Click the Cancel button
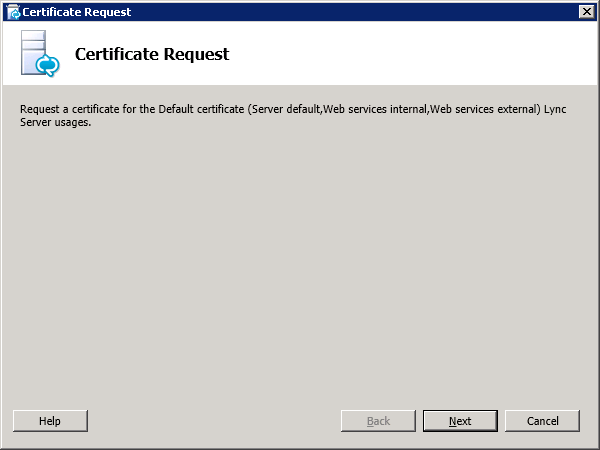The width and height of the screenshot is (600, 450). (x=542, y=421)
